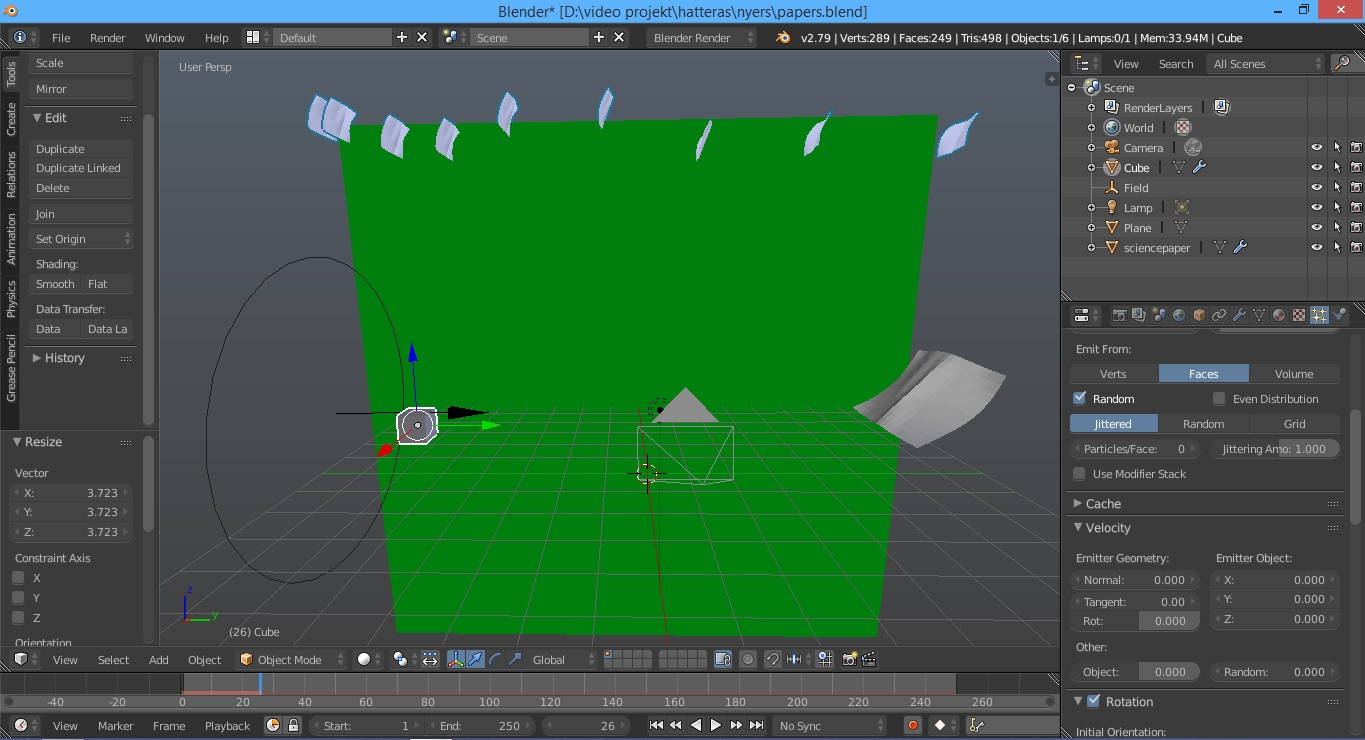The width and height of the screenshot is (1365, 740).
Task: Click the Normal velocity value field
Action: 1135,580
